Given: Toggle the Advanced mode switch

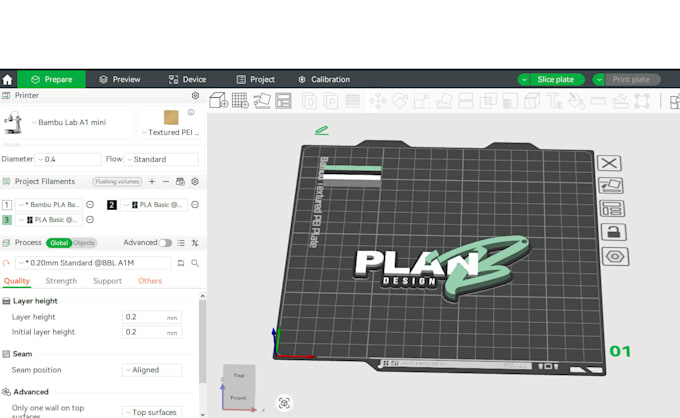Looking at the screenshot, I should click(x=165, y=243).
